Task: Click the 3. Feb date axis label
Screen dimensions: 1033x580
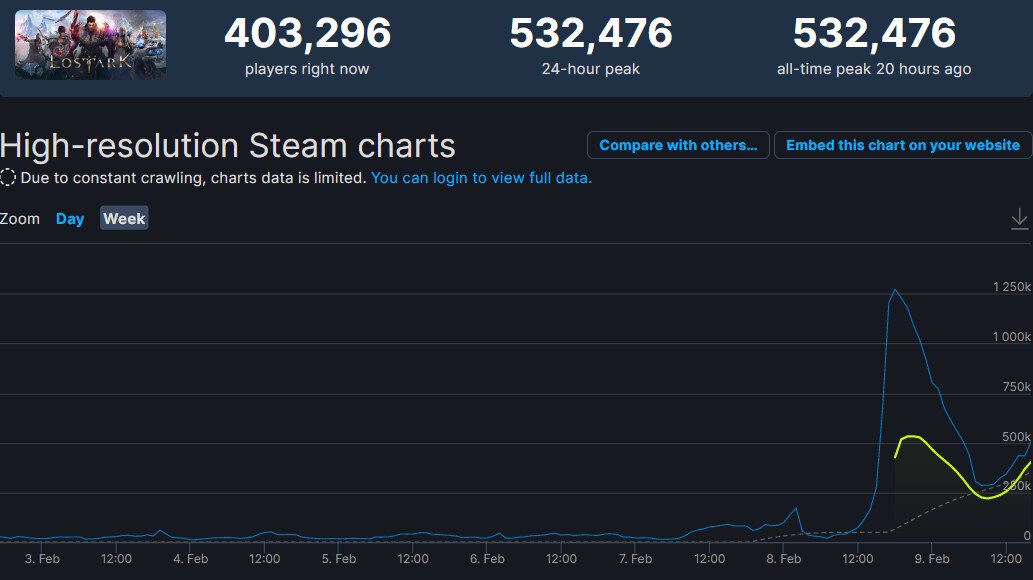Action: click(42, 559)
